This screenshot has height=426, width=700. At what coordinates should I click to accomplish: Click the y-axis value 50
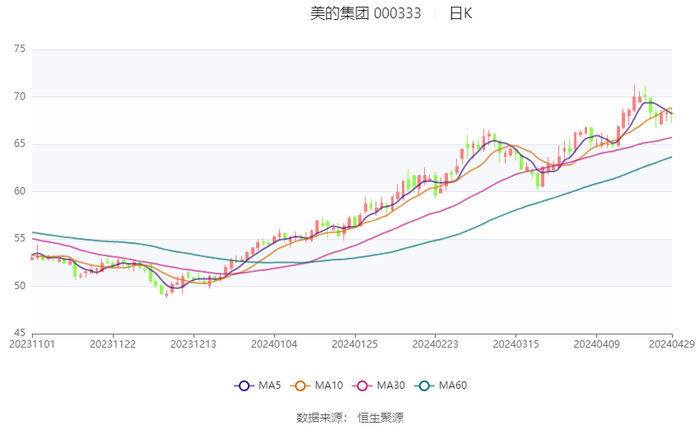(x=20, y=286)
